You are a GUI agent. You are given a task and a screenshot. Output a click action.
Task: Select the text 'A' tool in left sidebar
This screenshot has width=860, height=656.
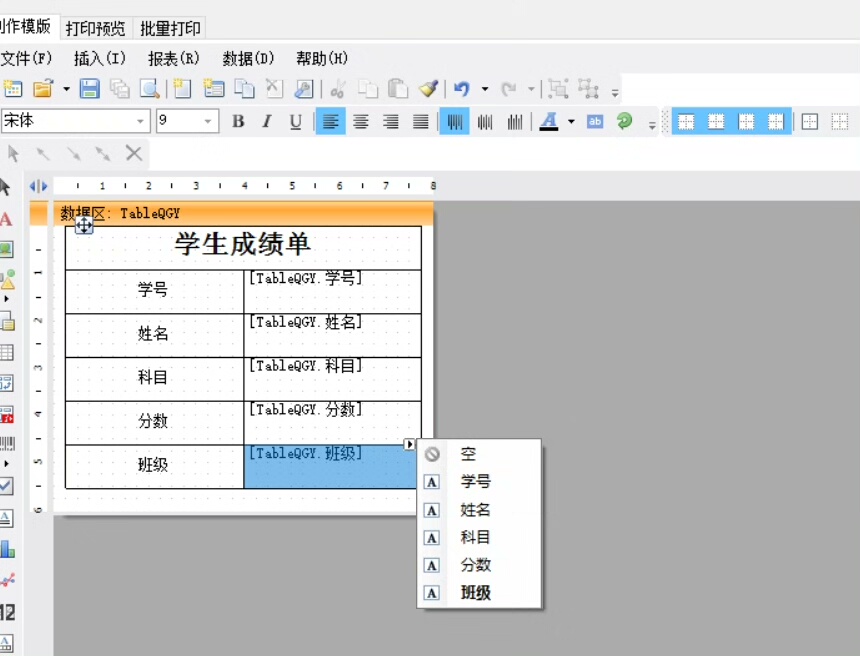click(x=6, y=219)
